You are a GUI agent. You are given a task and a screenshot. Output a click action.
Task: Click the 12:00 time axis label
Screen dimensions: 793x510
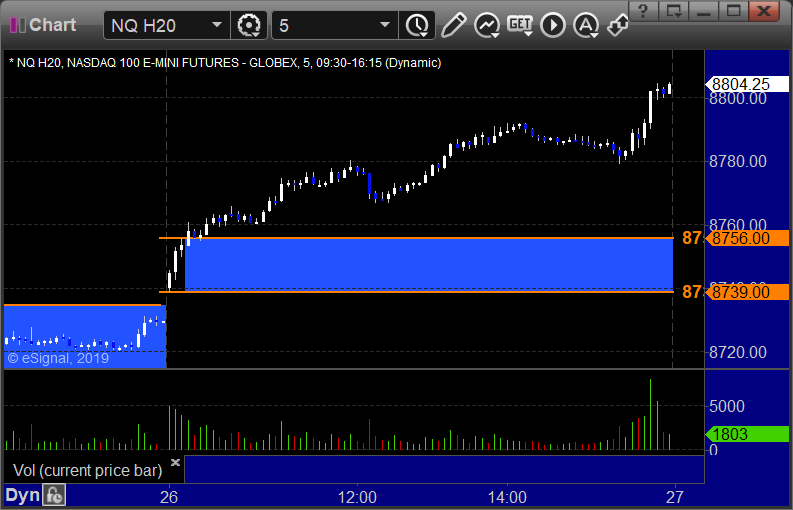tap(357, 497)
